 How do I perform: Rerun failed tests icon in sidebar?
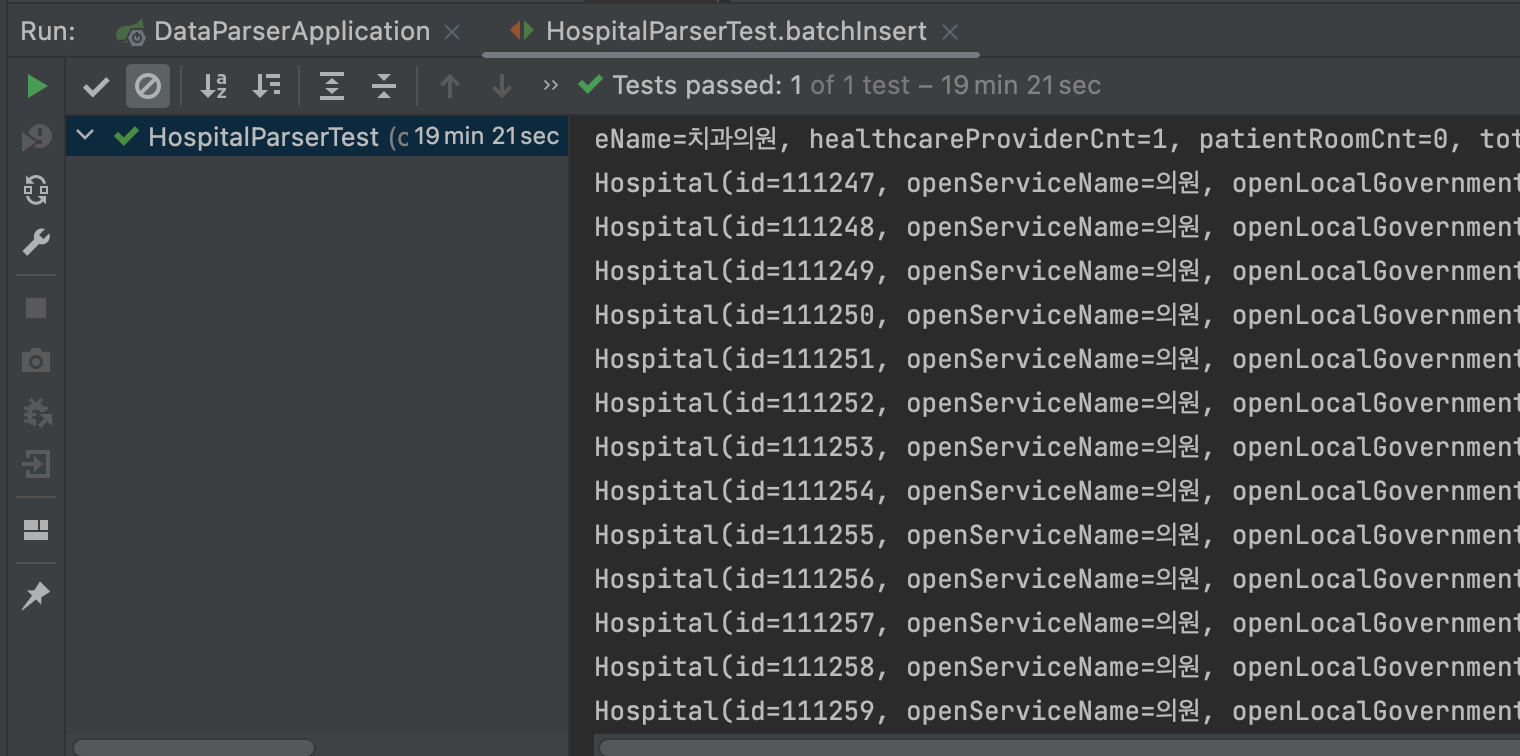tap(36, 138)
